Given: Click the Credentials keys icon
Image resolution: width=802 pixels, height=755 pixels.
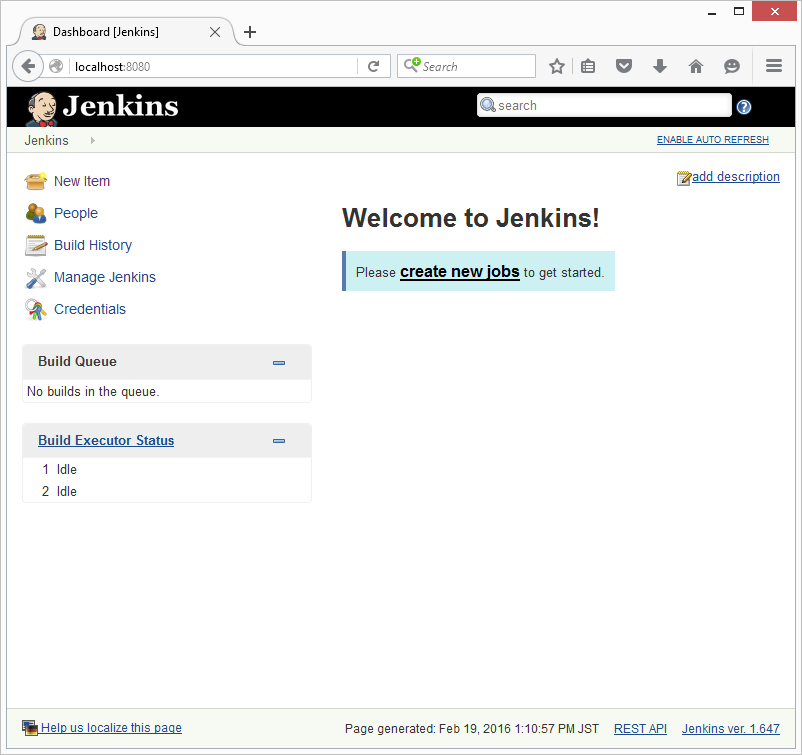Looking at the screenshot, I should click(x=35, y=309).
